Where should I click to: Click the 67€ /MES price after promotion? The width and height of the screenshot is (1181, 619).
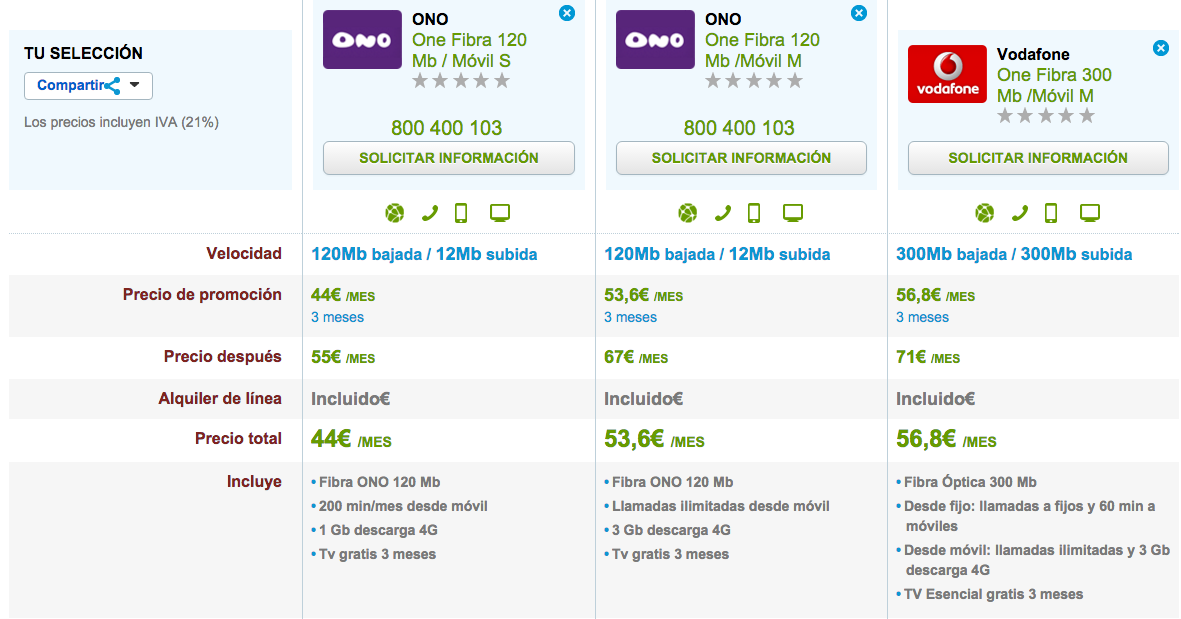pyautogui.click(x=636, y=358)
